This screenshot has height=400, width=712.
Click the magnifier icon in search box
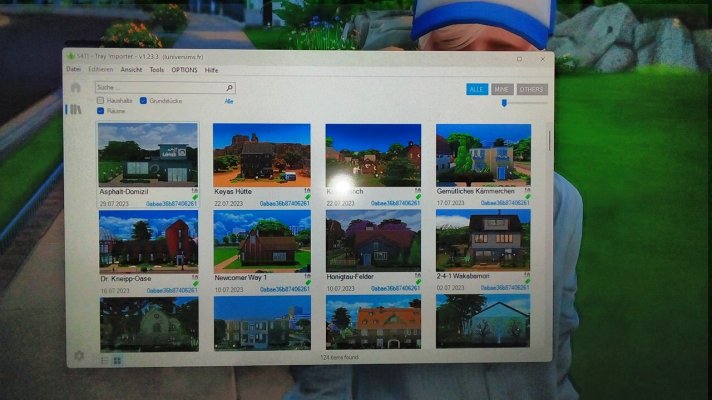229,88
